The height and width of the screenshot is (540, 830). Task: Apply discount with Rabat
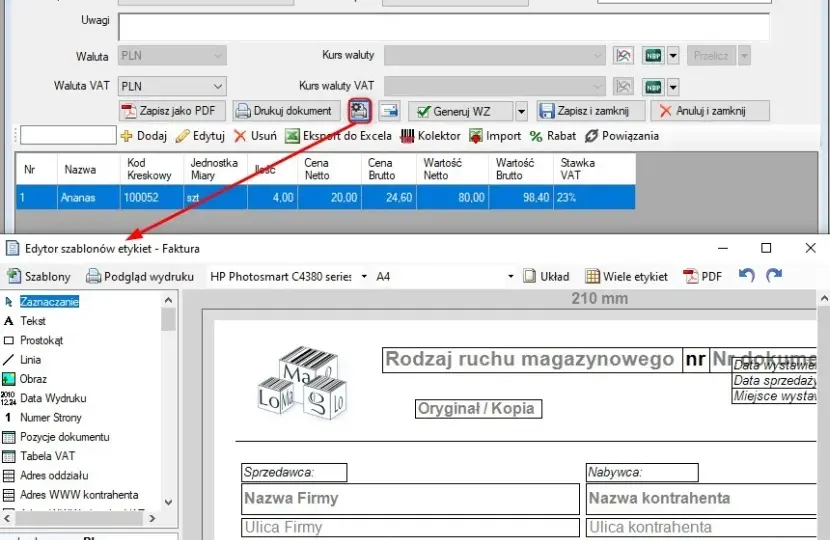point(552,136)
